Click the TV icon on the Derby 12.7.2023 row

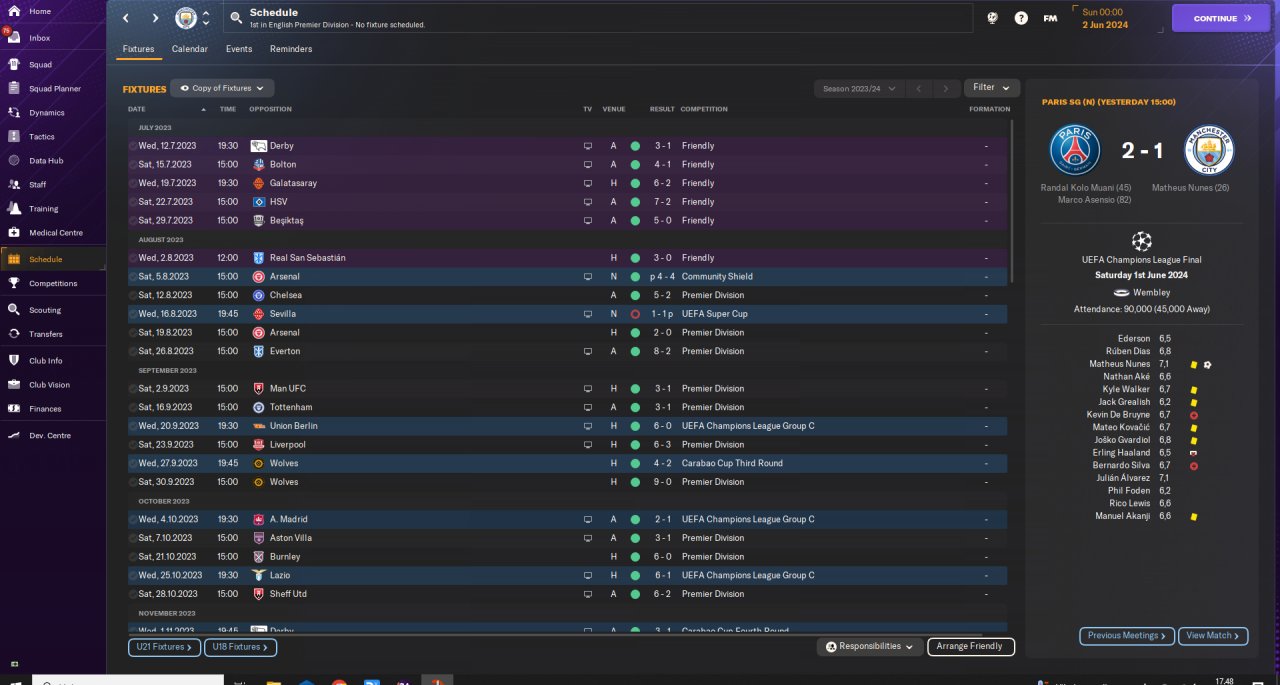click(x=588, y=146)
